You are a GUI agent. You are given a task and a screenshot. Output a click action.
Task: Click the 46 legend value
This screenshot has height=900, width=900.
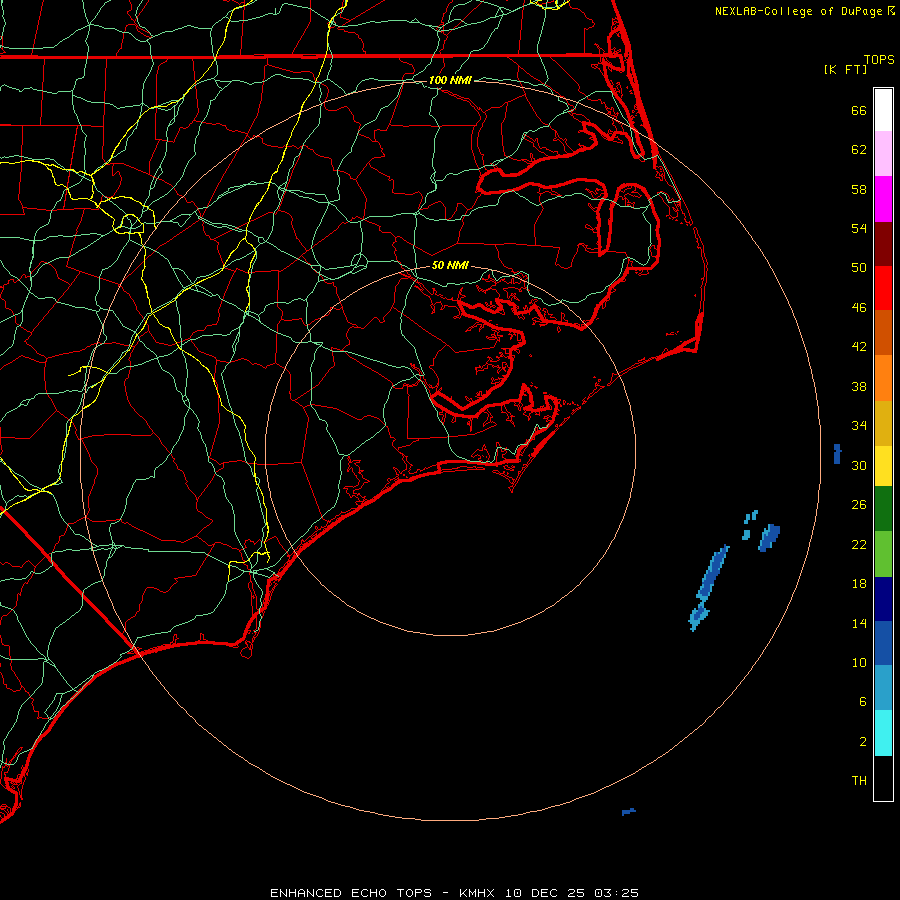(x=859, y=308)
